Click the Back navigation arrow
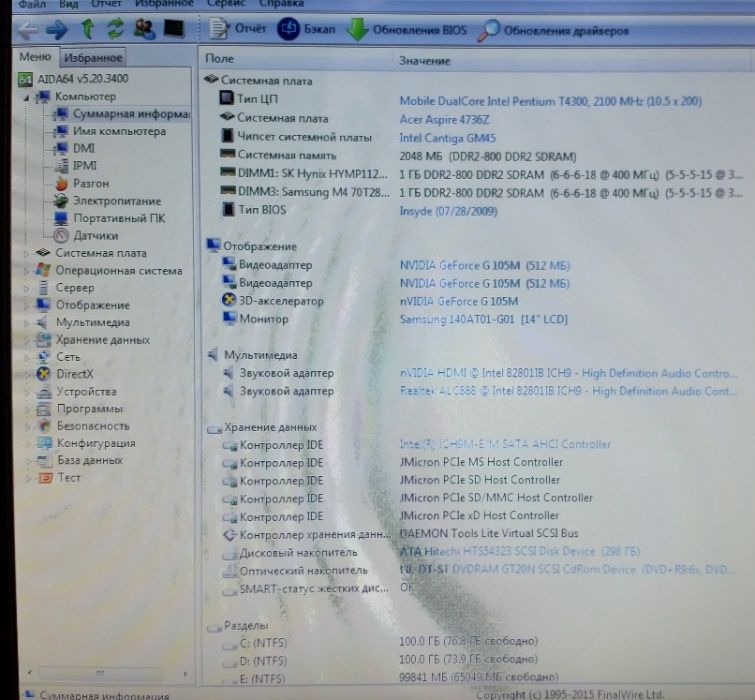Viewport: 755px width, 700px height. tap(28, 30)
